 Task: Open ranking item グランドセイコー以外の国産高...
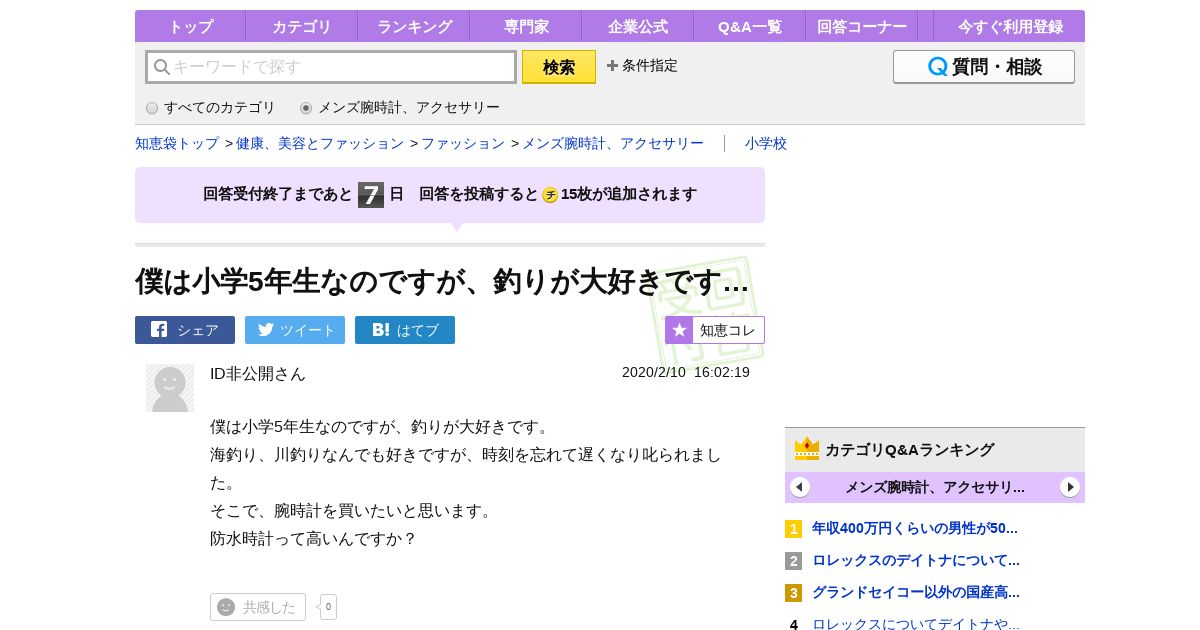click(916, 592)
